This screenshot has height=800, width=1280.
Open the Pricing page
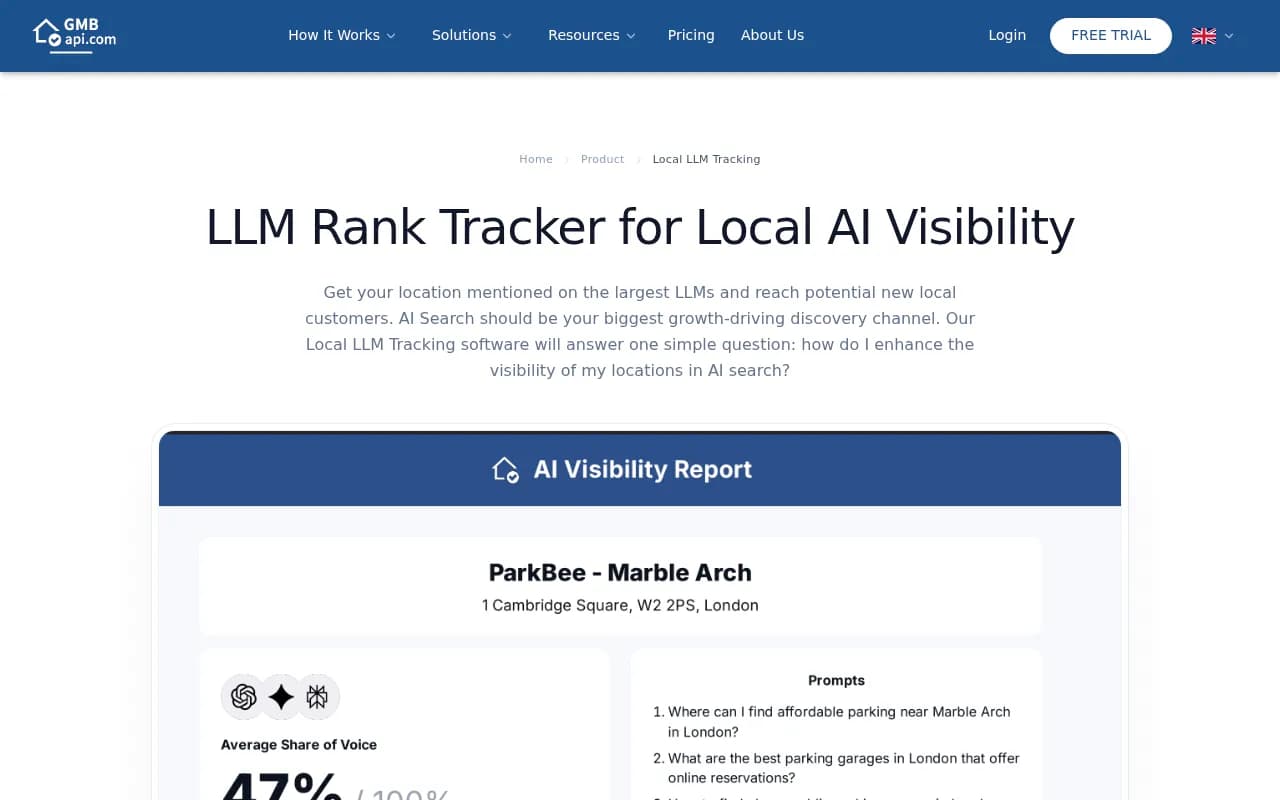pyautogui.click(x=691, y=35)
